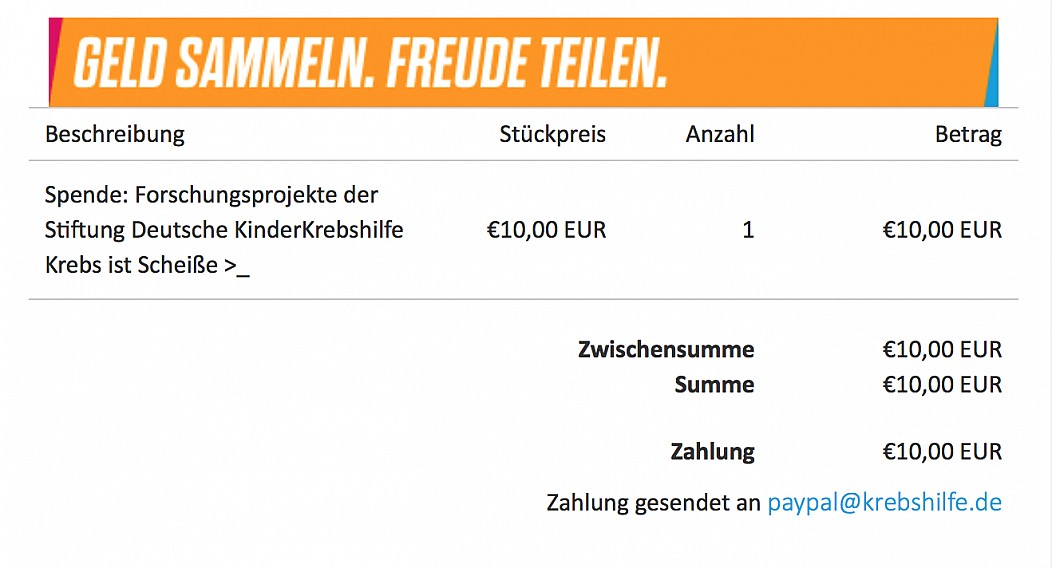This screenshot has width=1052, height=568.
Task: Open the paypal@krebshilfe.de email link
Action: pyautogui.click(x=884, y=502)
